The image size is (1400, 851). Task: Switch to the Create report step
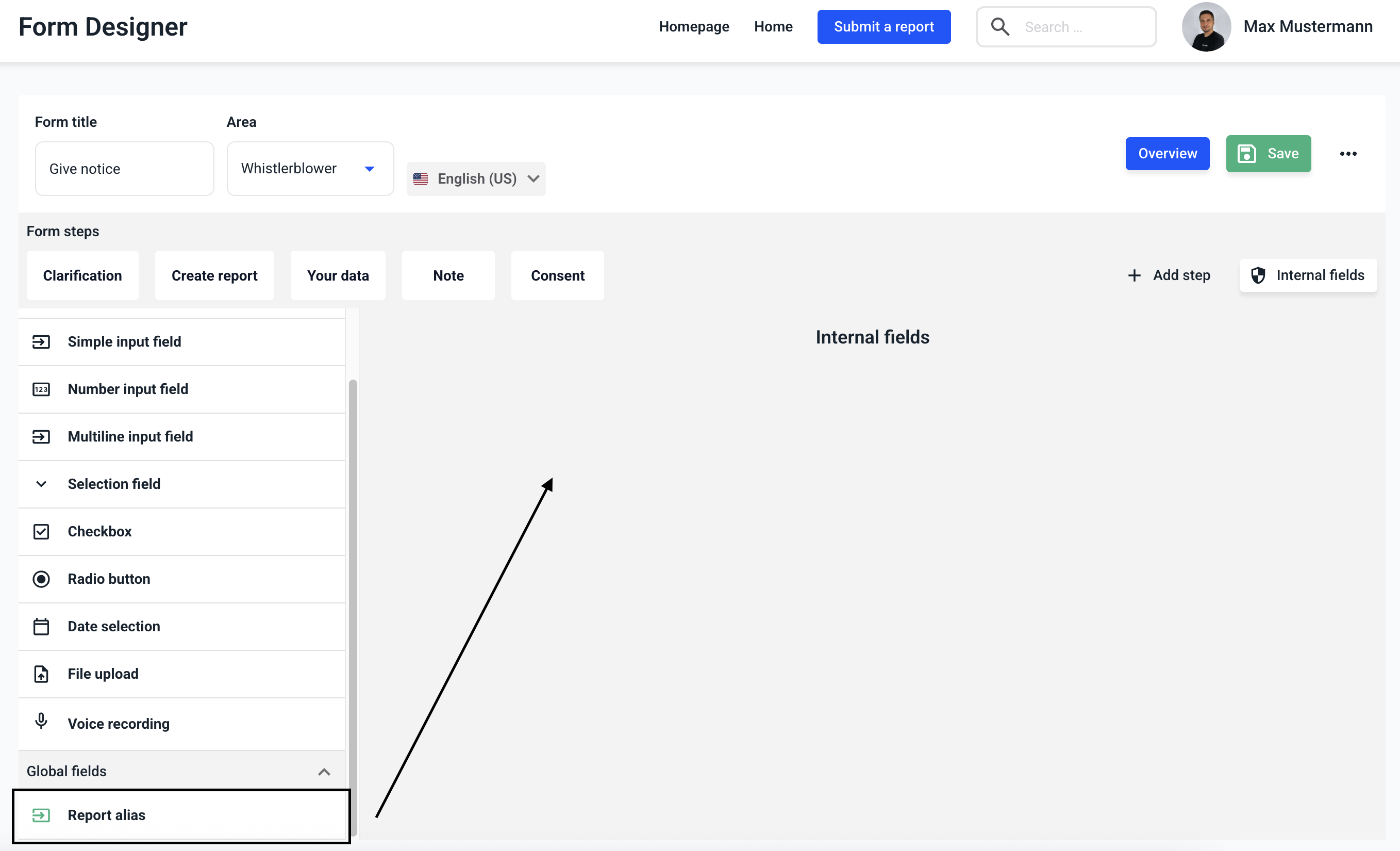pyautogui.click(x=214, y=276)
